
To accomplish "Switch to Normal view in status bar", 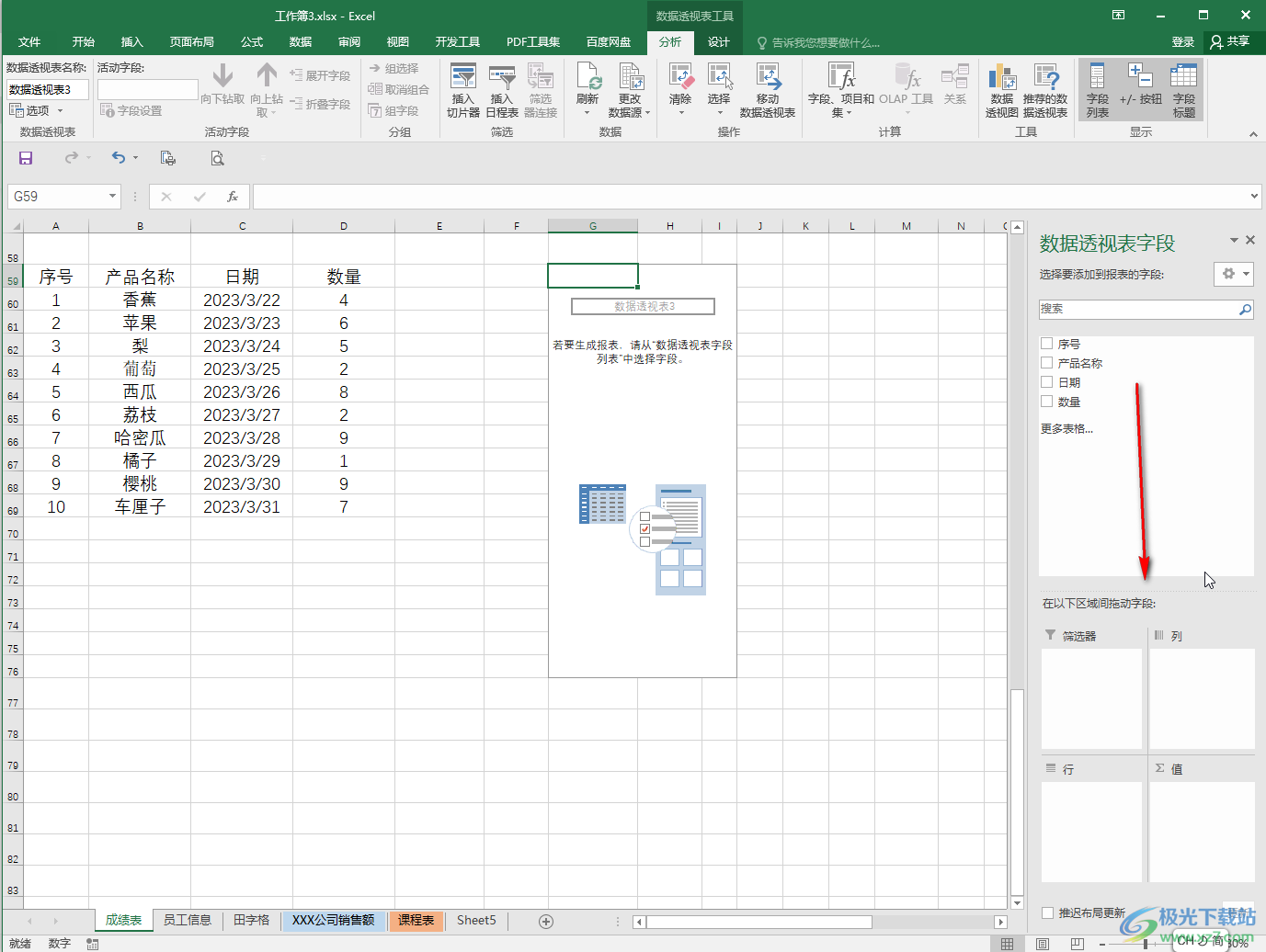I will 1008,944.
